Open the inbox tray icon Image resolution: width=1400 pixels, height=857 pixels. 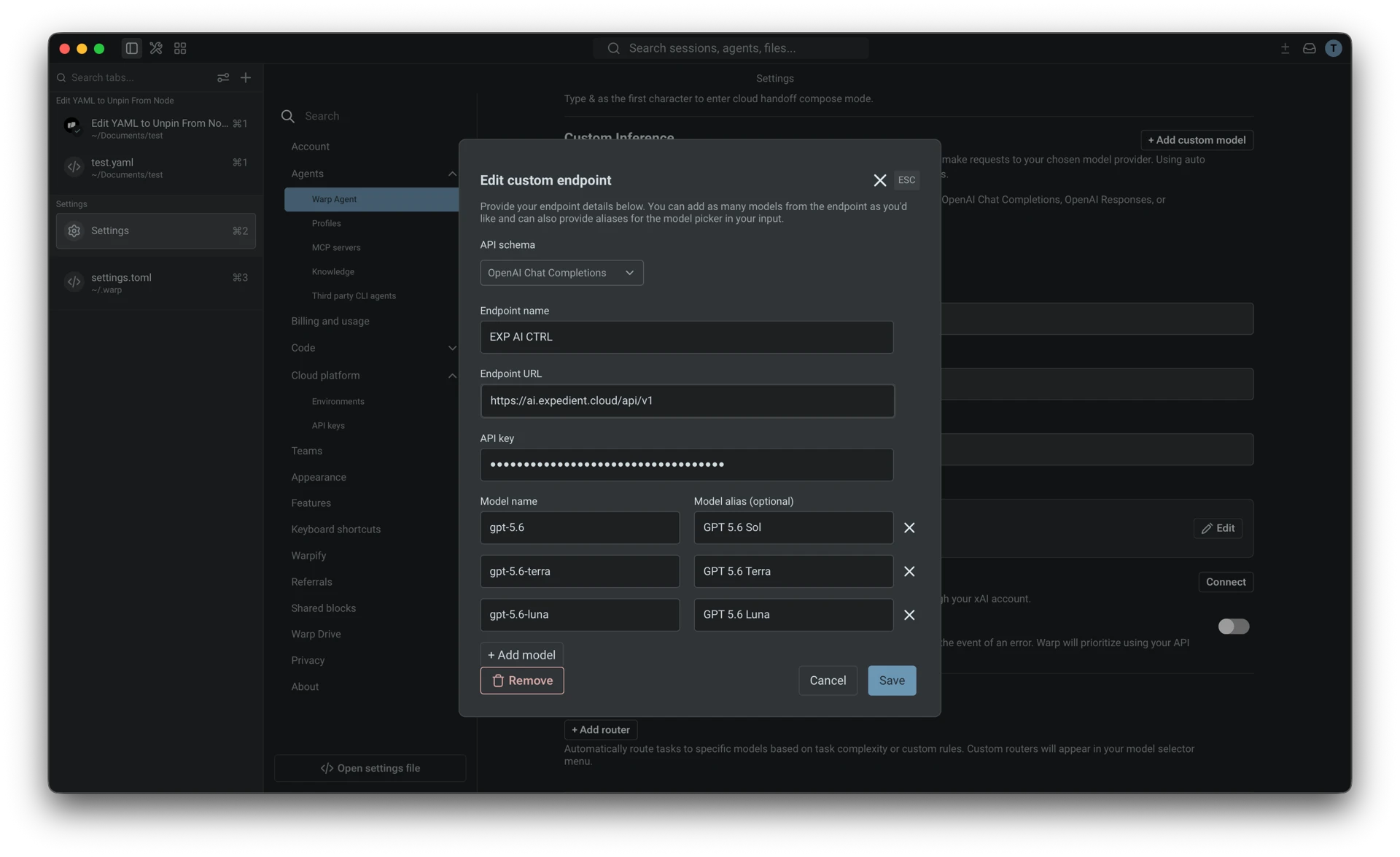pos(1309,48)
